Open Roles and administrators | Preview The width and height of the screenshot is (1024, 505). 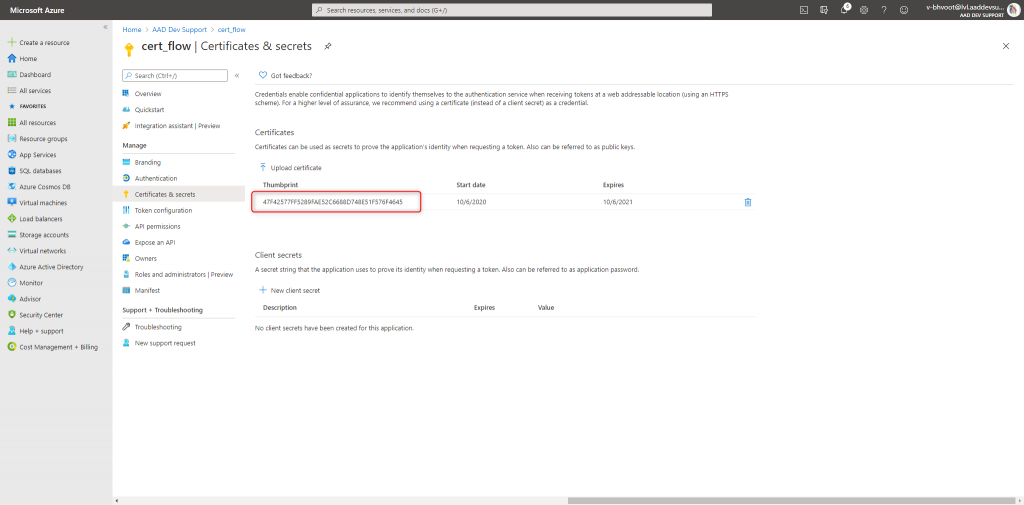tap(178, 274)
